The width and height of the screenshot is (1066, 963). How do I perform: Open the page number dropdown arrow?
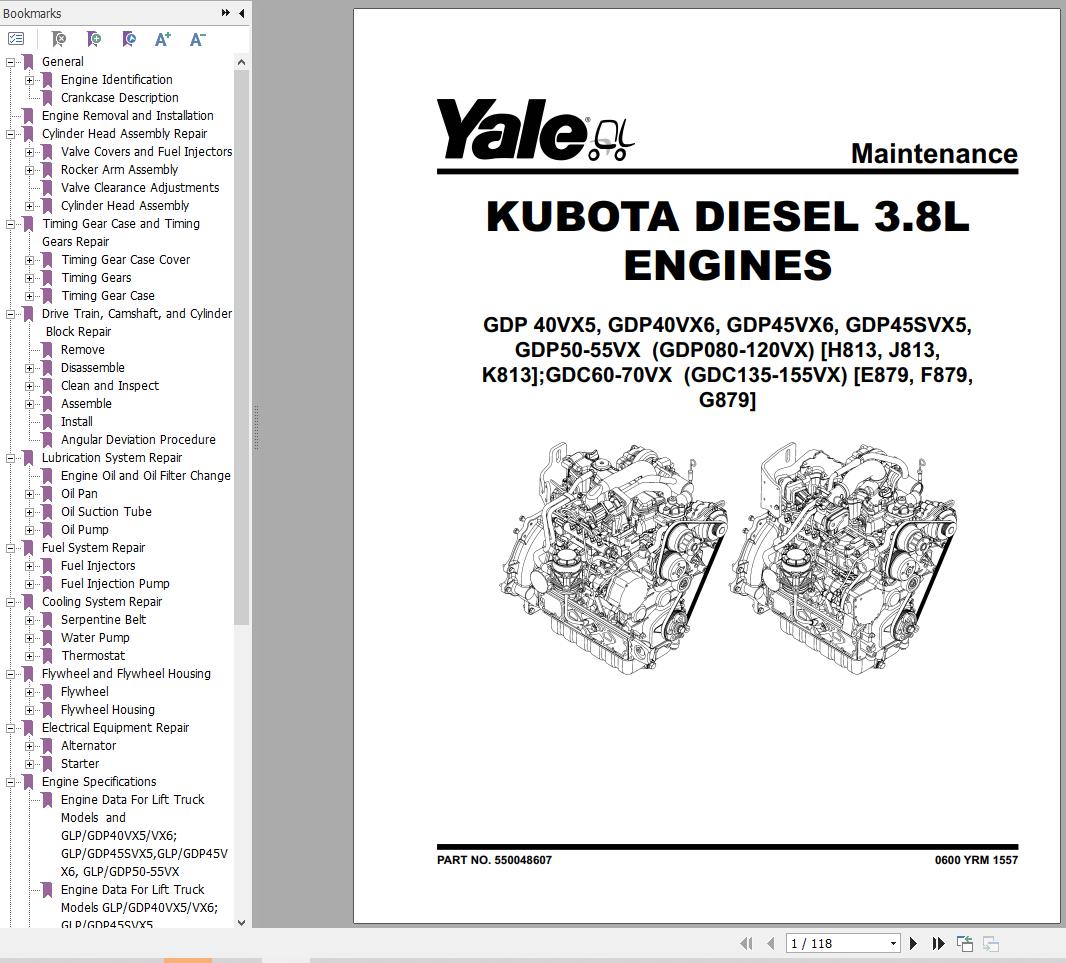point(893,943)
